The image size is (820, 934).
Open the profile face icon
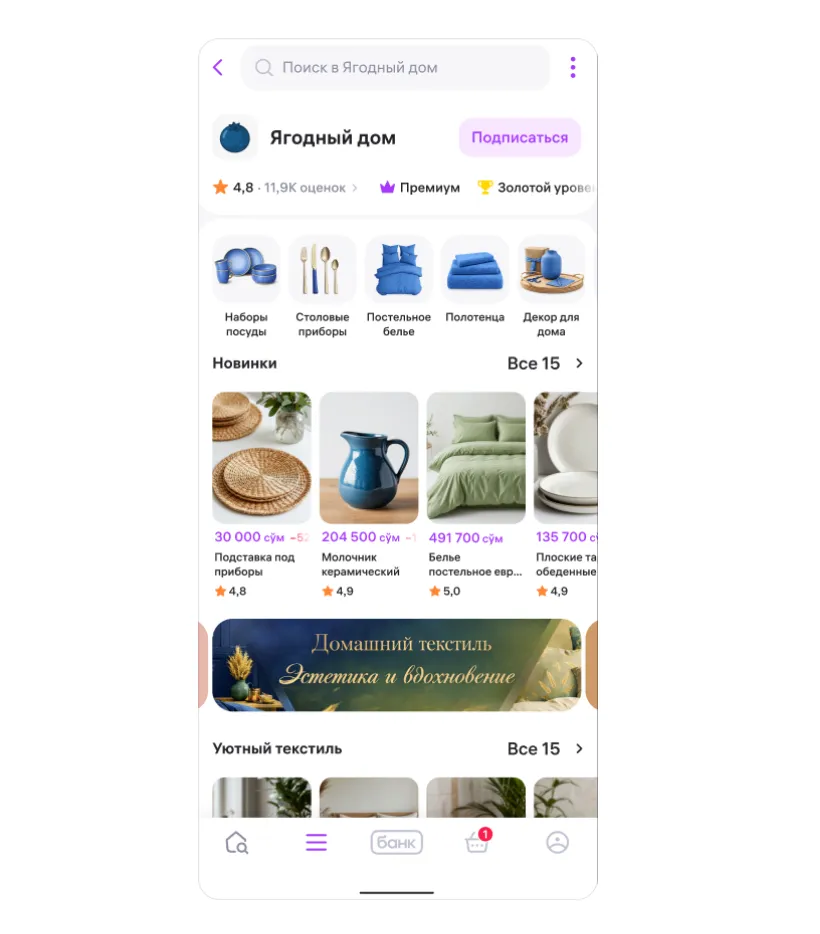[557, 842]
